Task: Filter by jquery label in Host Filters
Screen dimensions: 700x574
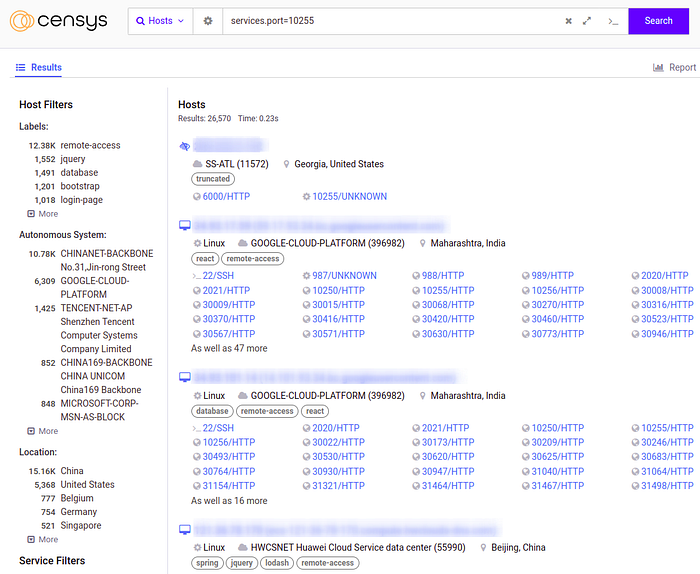Action: pos(73,159)
